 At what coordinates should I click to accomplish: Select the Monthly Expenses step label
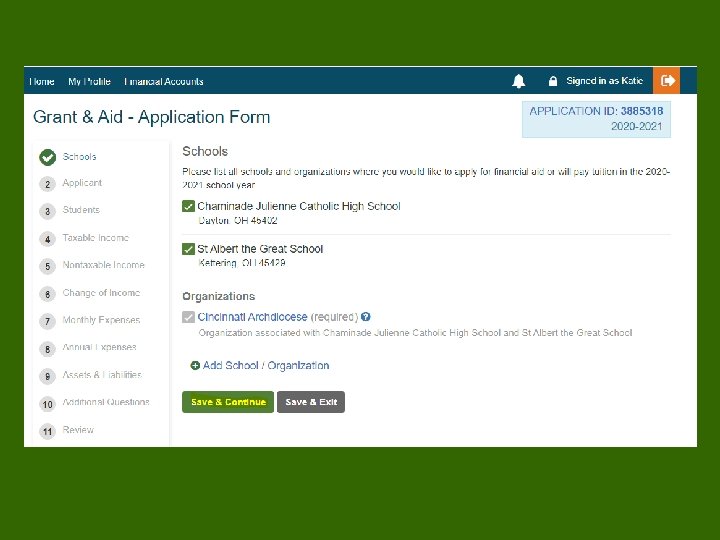[101, 320]
